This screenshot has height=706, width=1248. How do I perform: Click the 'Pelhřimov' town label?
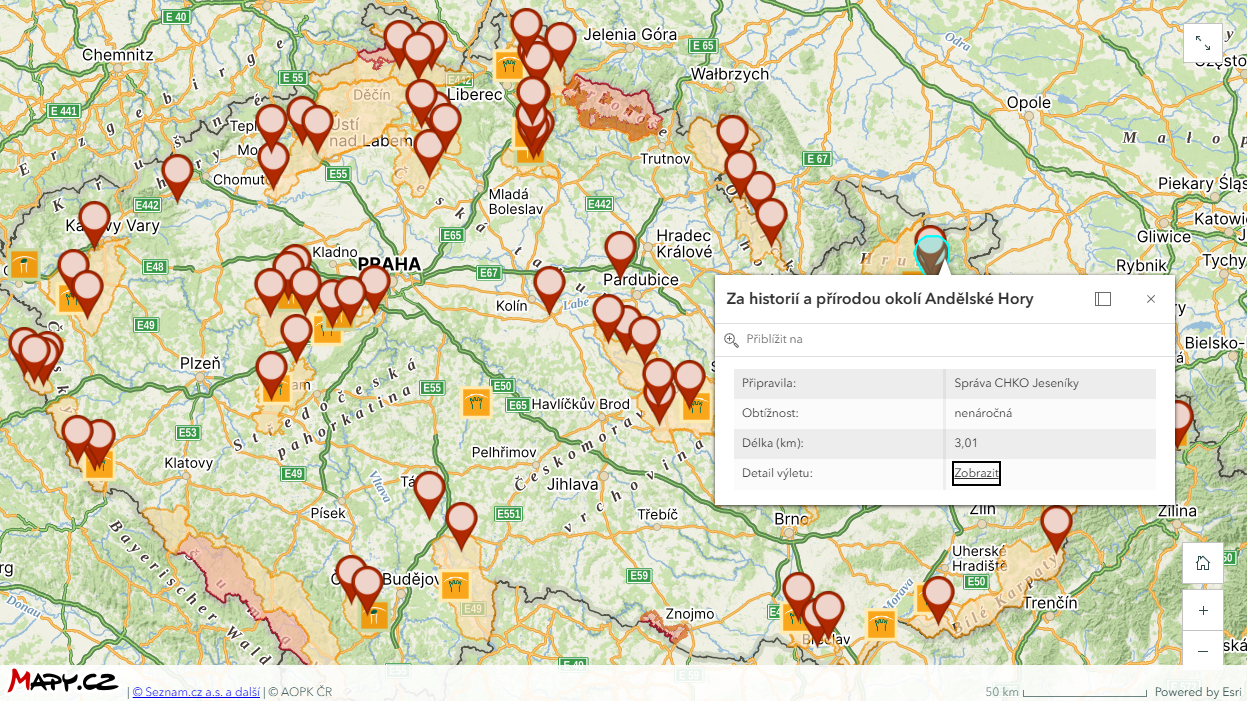(x=504, y=452)
